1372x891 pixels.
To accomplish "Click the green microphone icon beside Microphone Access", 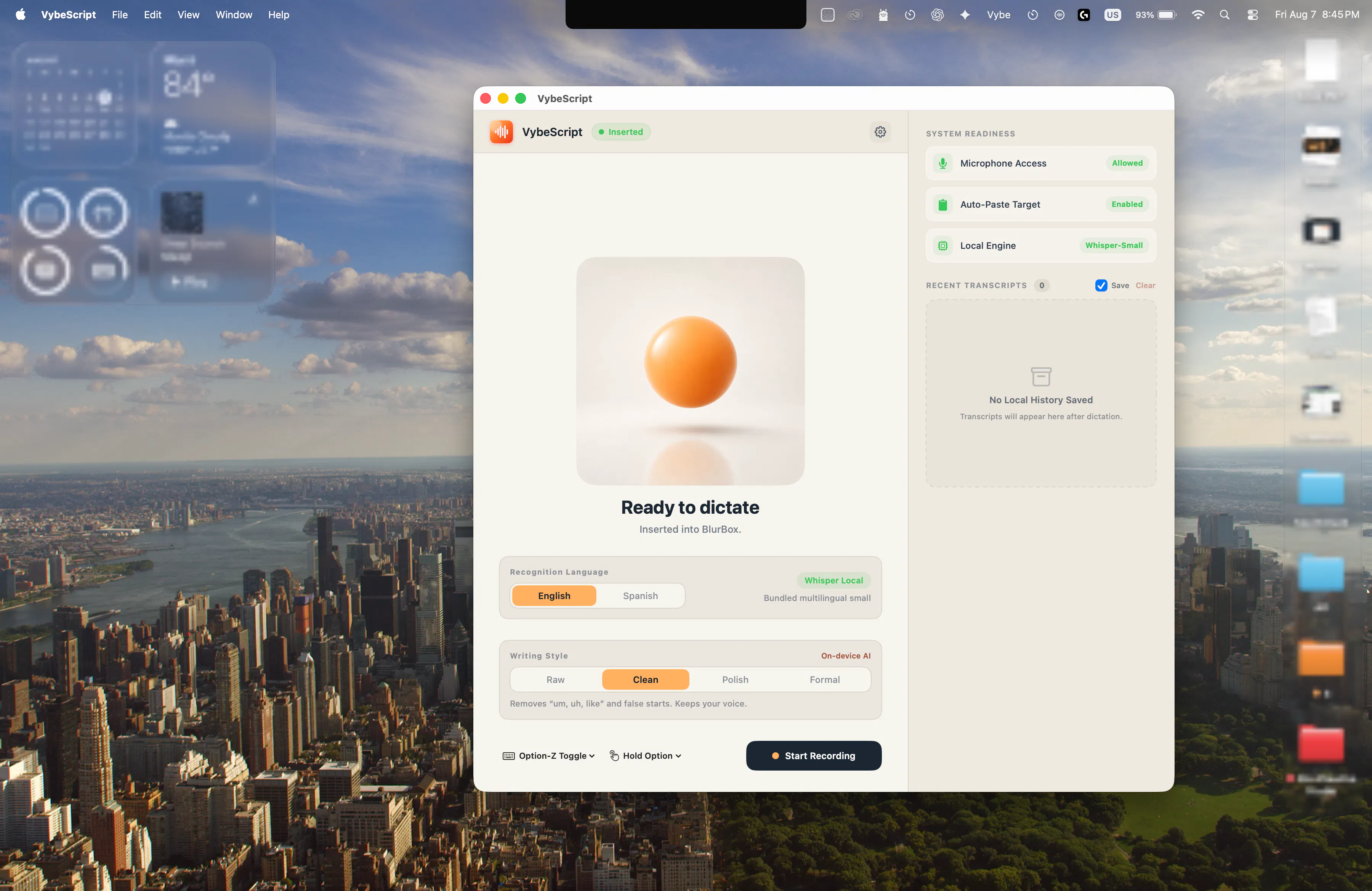I will click(942, 163).
